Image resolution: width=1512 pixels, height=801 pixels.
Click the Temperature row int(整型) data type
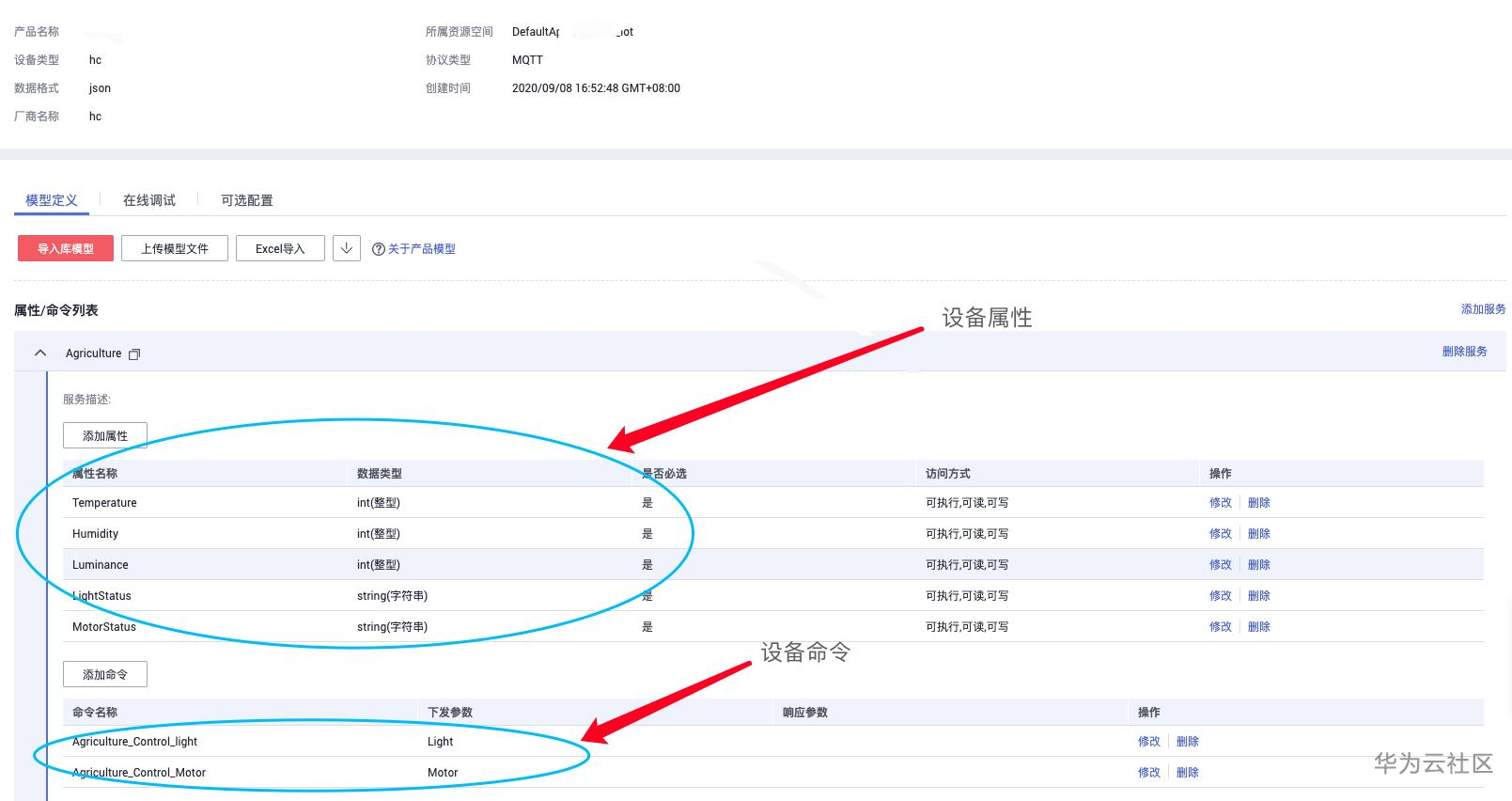[x=379, y=503]
